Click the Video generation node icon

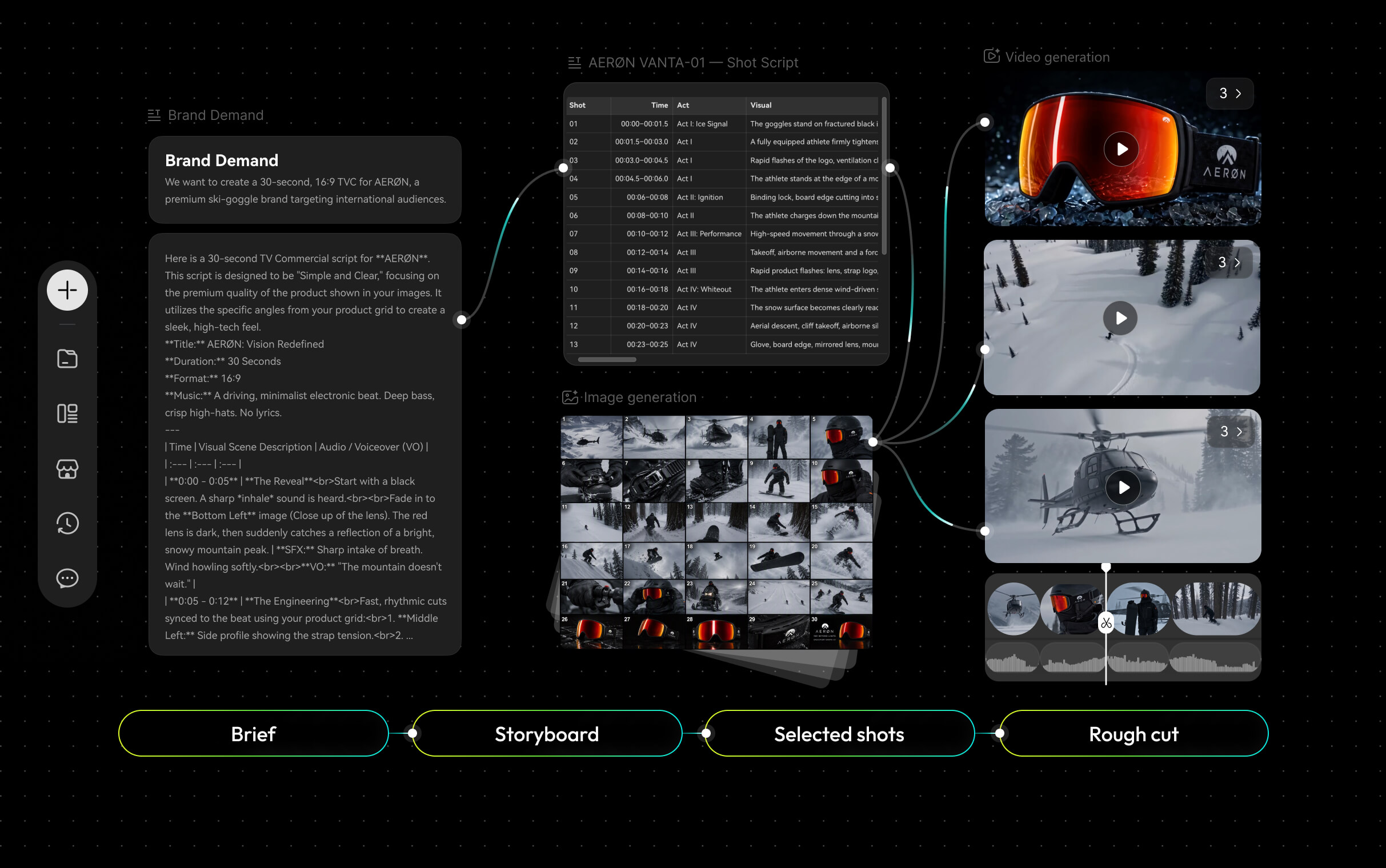(x=992, y=57)
